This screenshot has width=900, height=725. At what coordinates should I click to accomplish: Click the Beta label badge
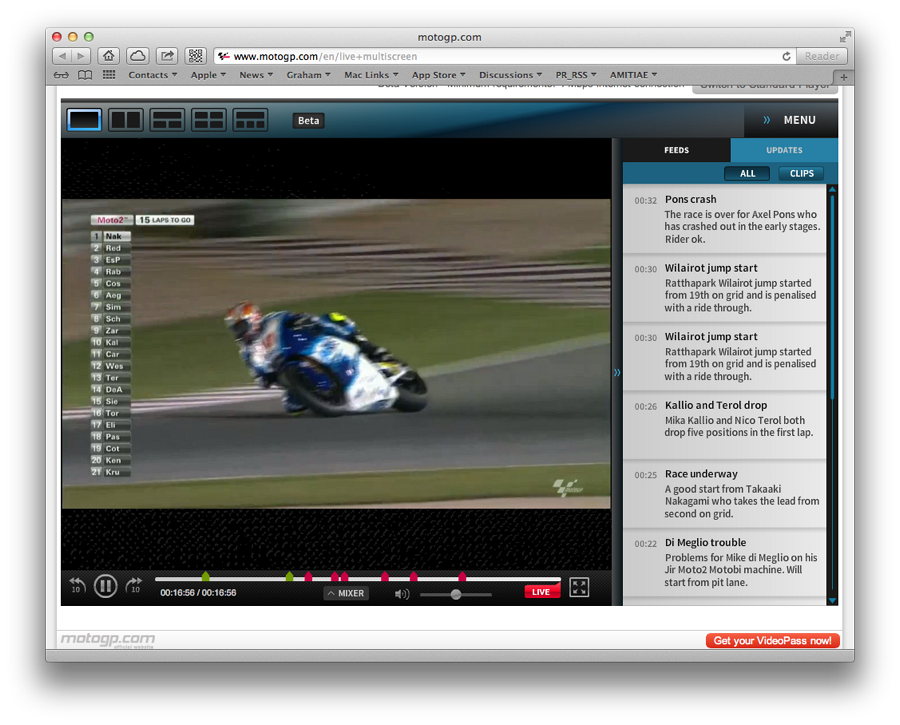pyautogui.click(x=308, y=121)
